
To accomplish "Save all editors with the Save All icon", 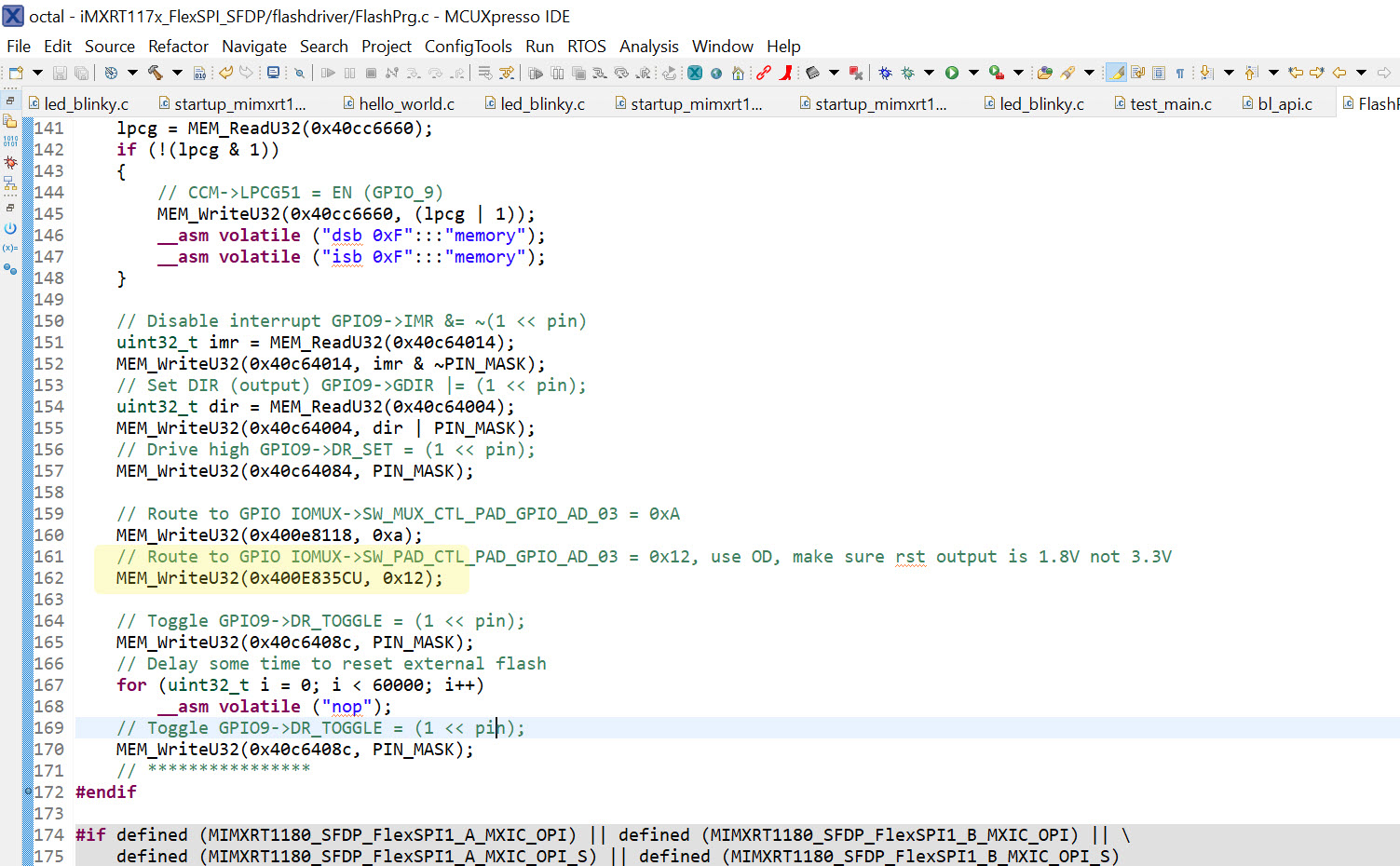I will pos(80,73).
